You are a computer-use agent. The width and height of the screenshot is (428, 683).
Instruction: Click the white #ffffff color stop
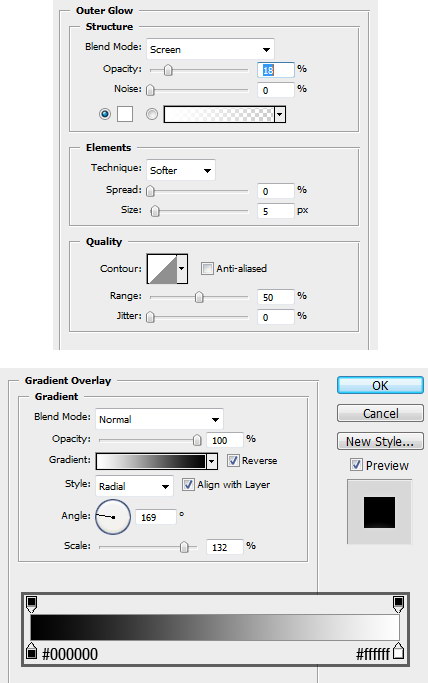pos(398,651)
